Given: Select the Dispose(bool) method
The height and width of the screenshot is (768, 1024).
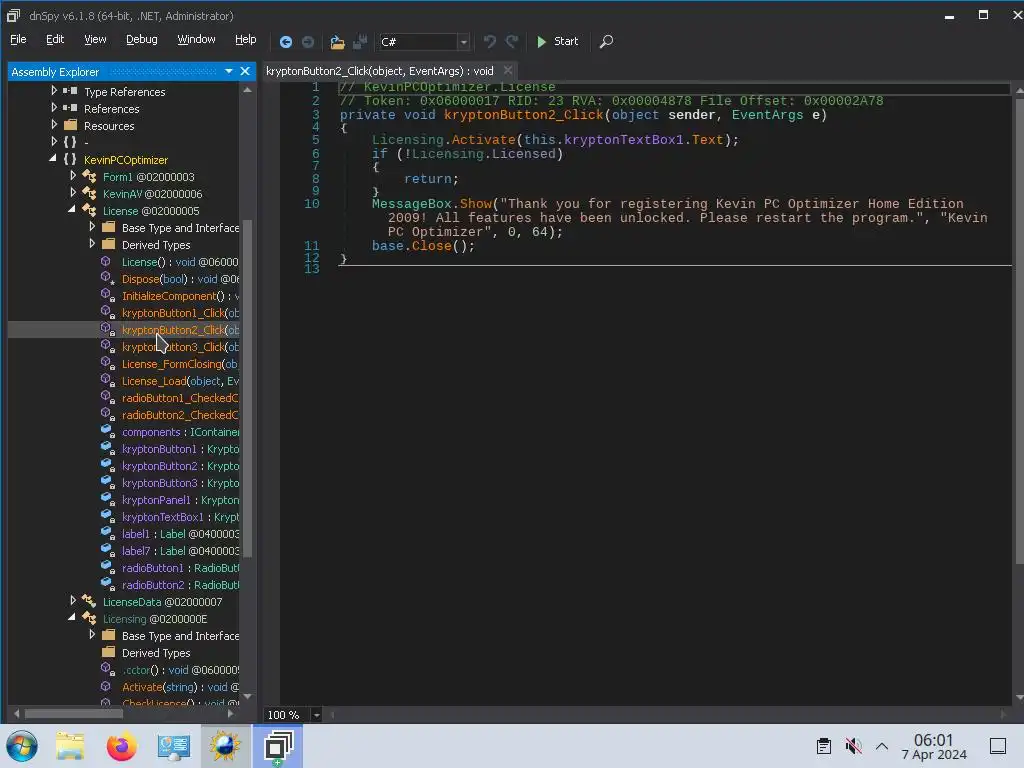Looking at the screenshot, I should [x=180, y=279].
